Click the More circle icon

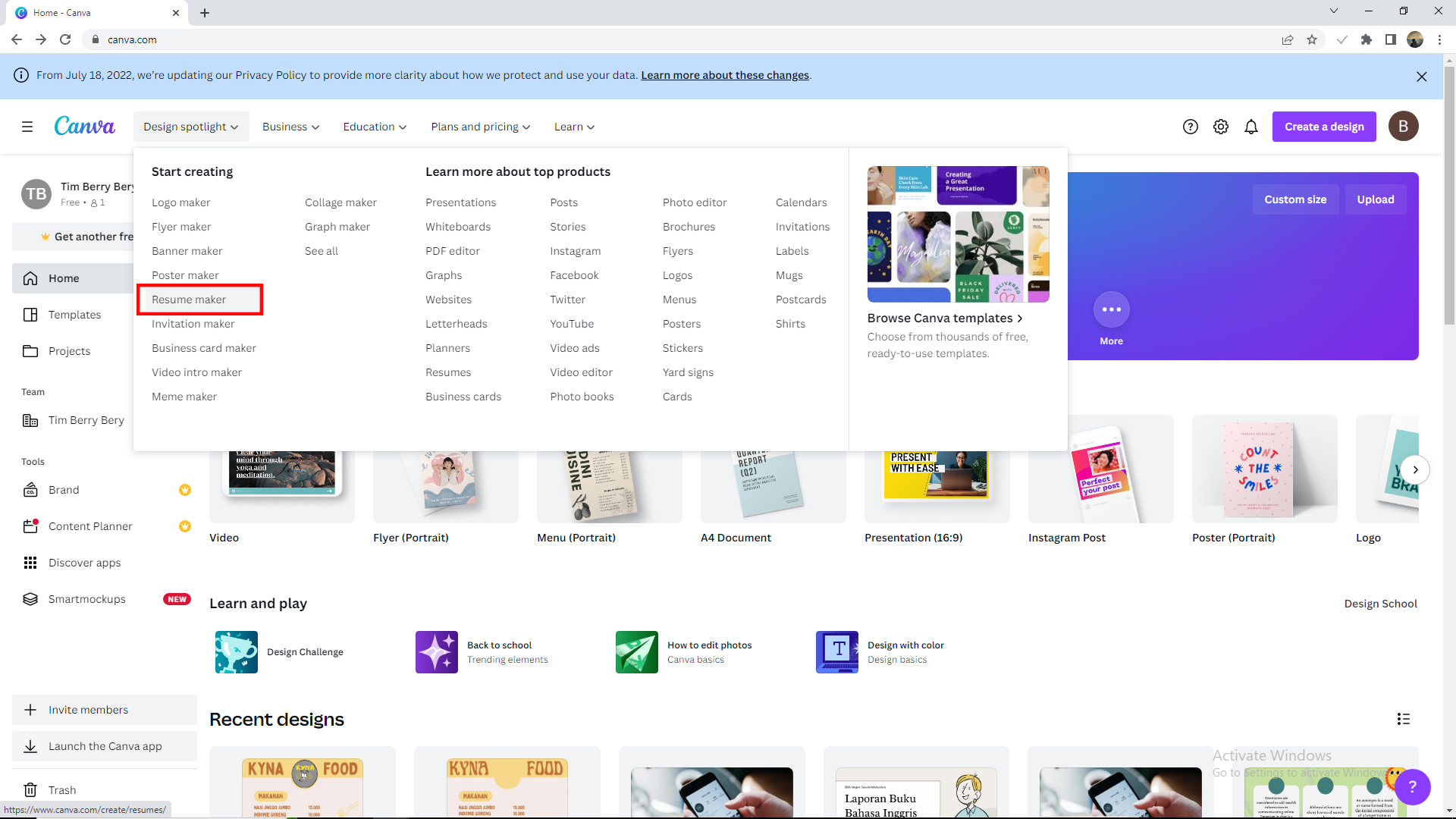(1111, 309)
